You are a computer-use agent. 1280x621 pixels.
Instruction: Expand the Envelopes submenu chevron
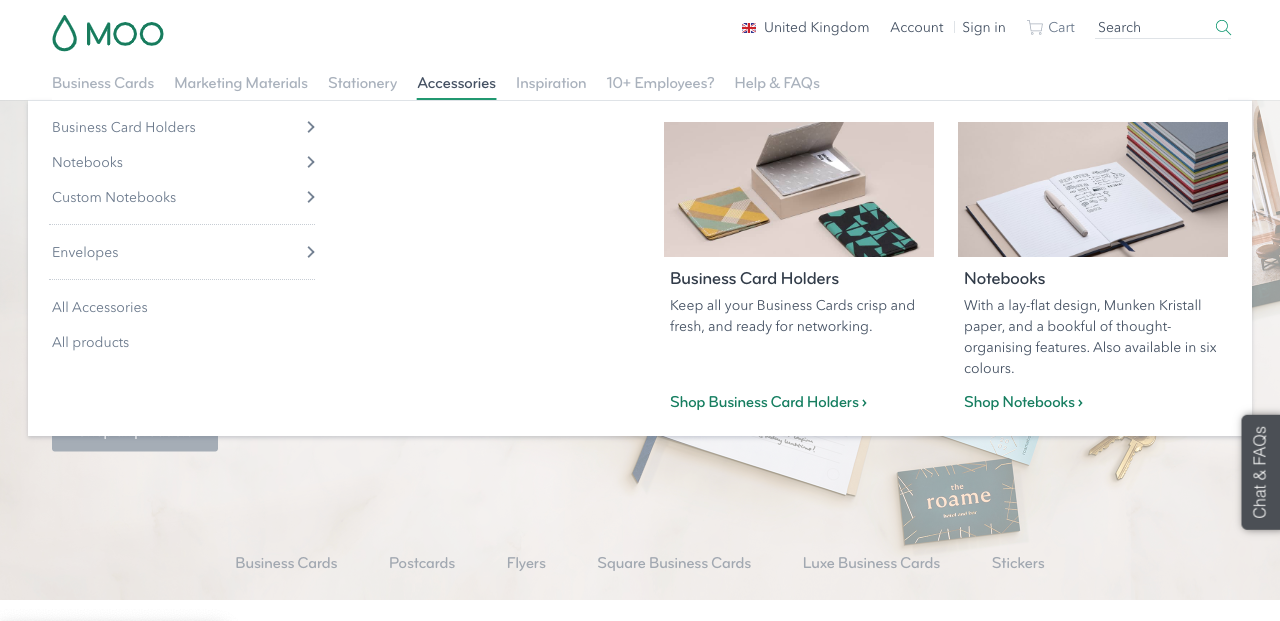pos(311,252)
